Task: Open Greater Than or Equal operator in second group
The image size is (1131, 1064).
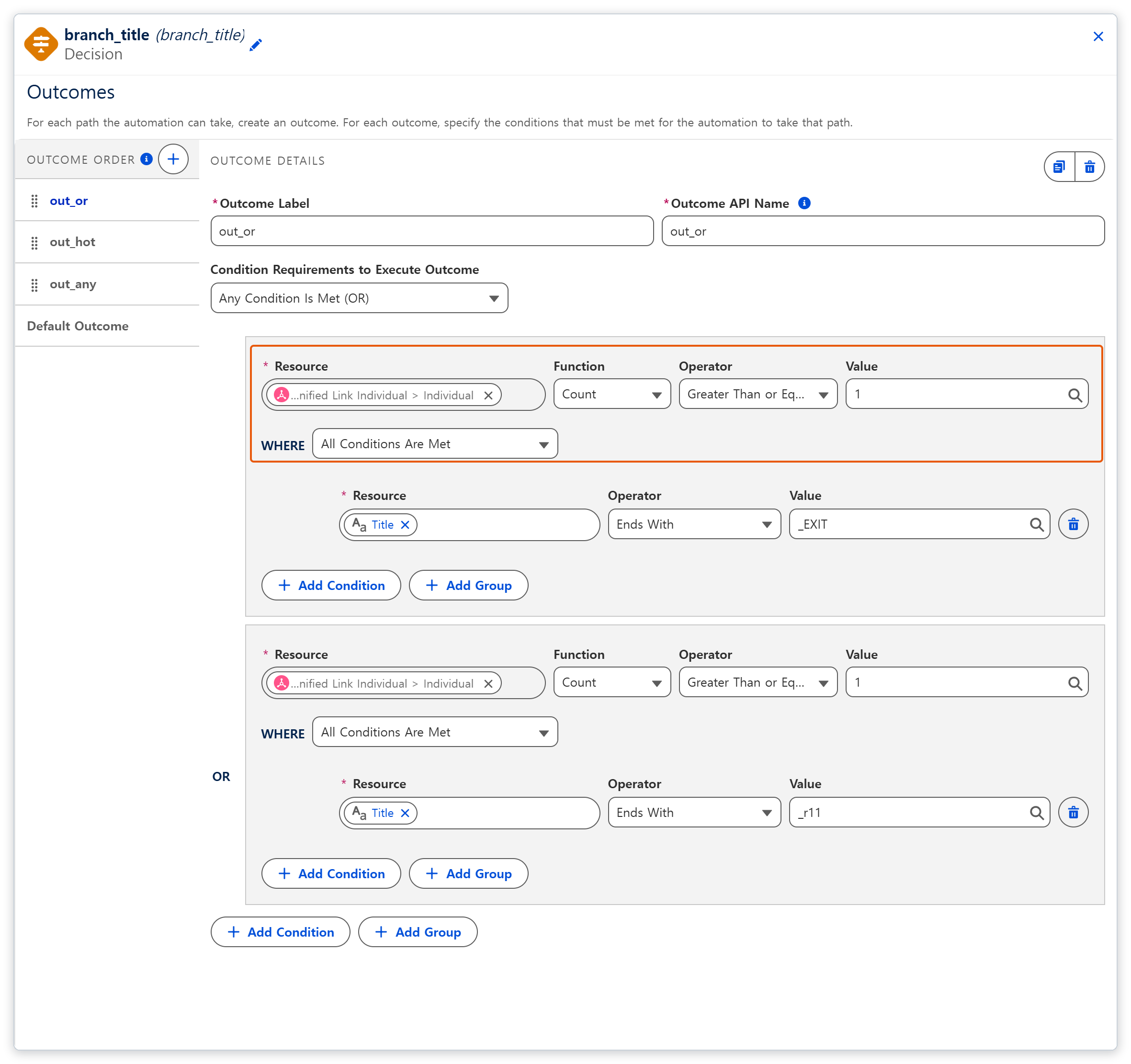Action: (x=758, y=682)
